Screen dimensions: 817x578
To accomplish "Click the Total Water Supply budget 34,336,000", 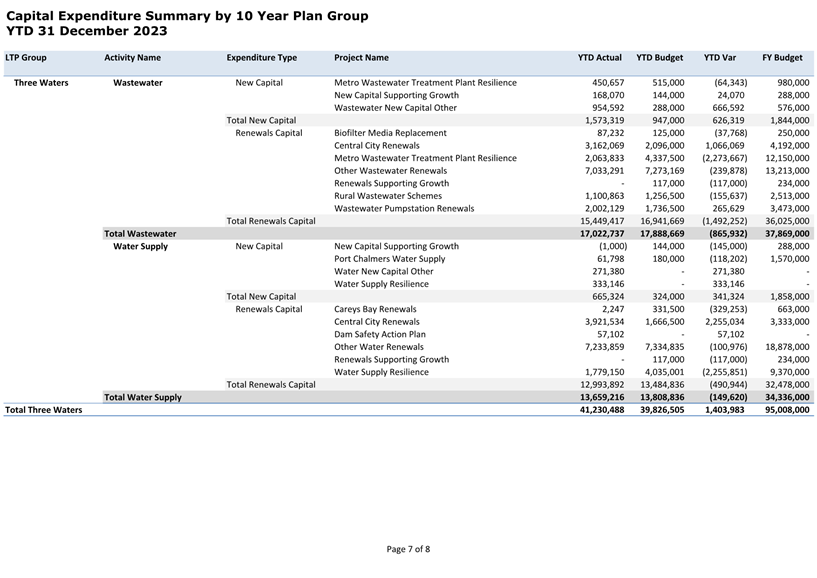I will (787, 397).
